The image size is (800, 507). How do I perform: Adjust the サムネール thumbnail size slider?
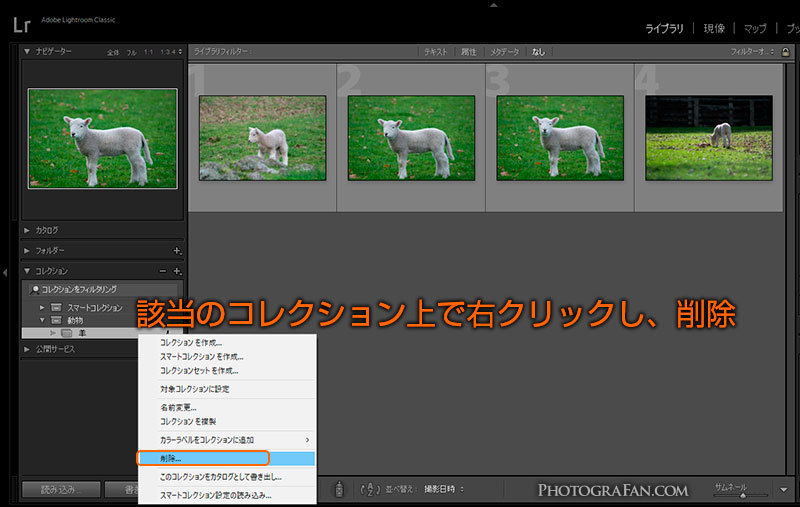[x=742, y=495]
